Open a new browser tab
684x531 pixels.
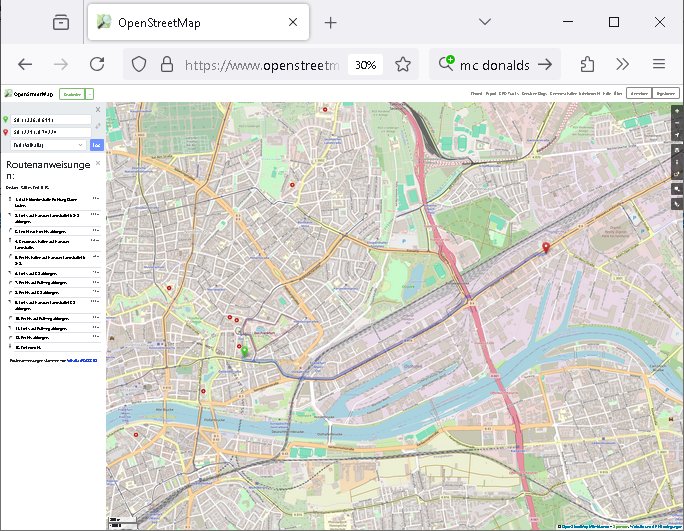pos(330,22)
